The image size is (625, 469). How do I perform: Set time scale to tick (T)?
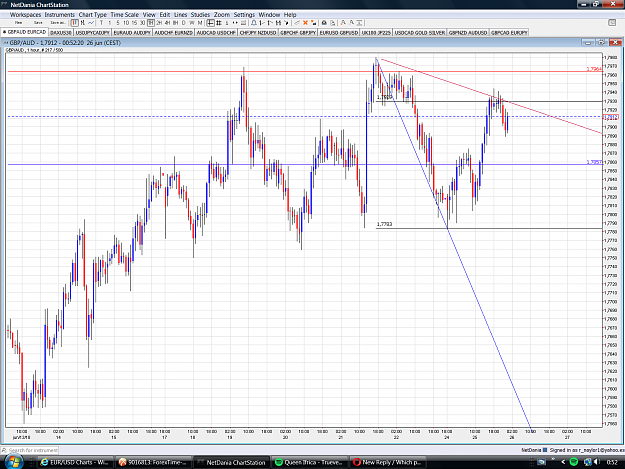coord(101,23)
